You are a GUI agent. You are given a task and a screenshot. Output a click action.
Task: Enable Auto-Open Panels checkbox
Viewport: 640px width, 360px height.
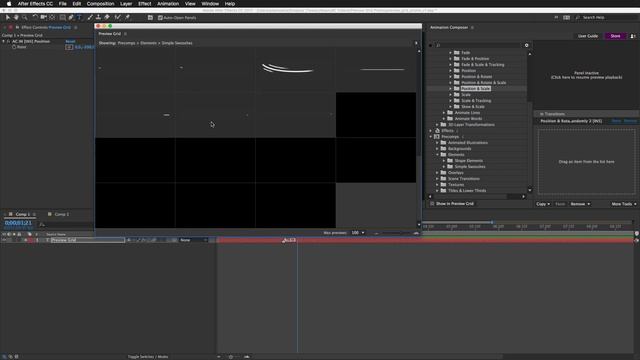(x=160, y=18)
